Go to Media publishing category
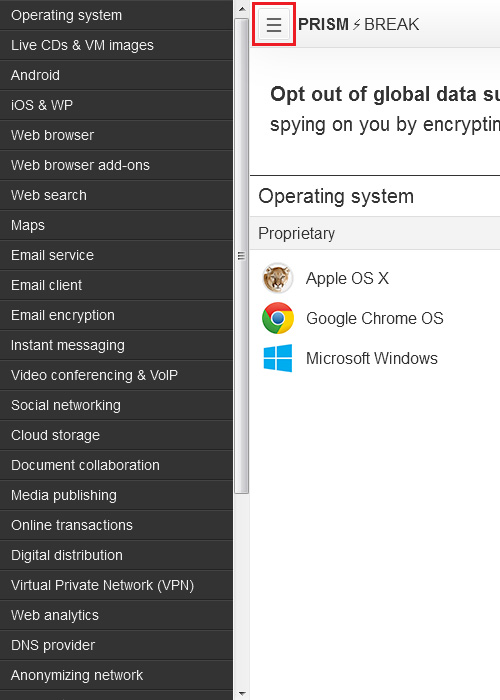The image size is (500, 700). pyautogui.click(x=116, y=495)
